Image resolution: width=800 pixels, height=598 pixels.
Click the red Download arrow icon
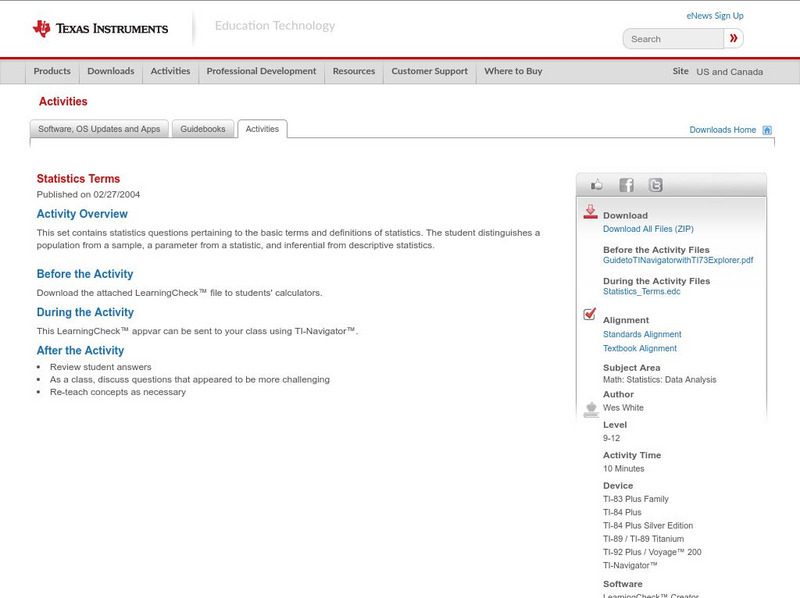590,211
